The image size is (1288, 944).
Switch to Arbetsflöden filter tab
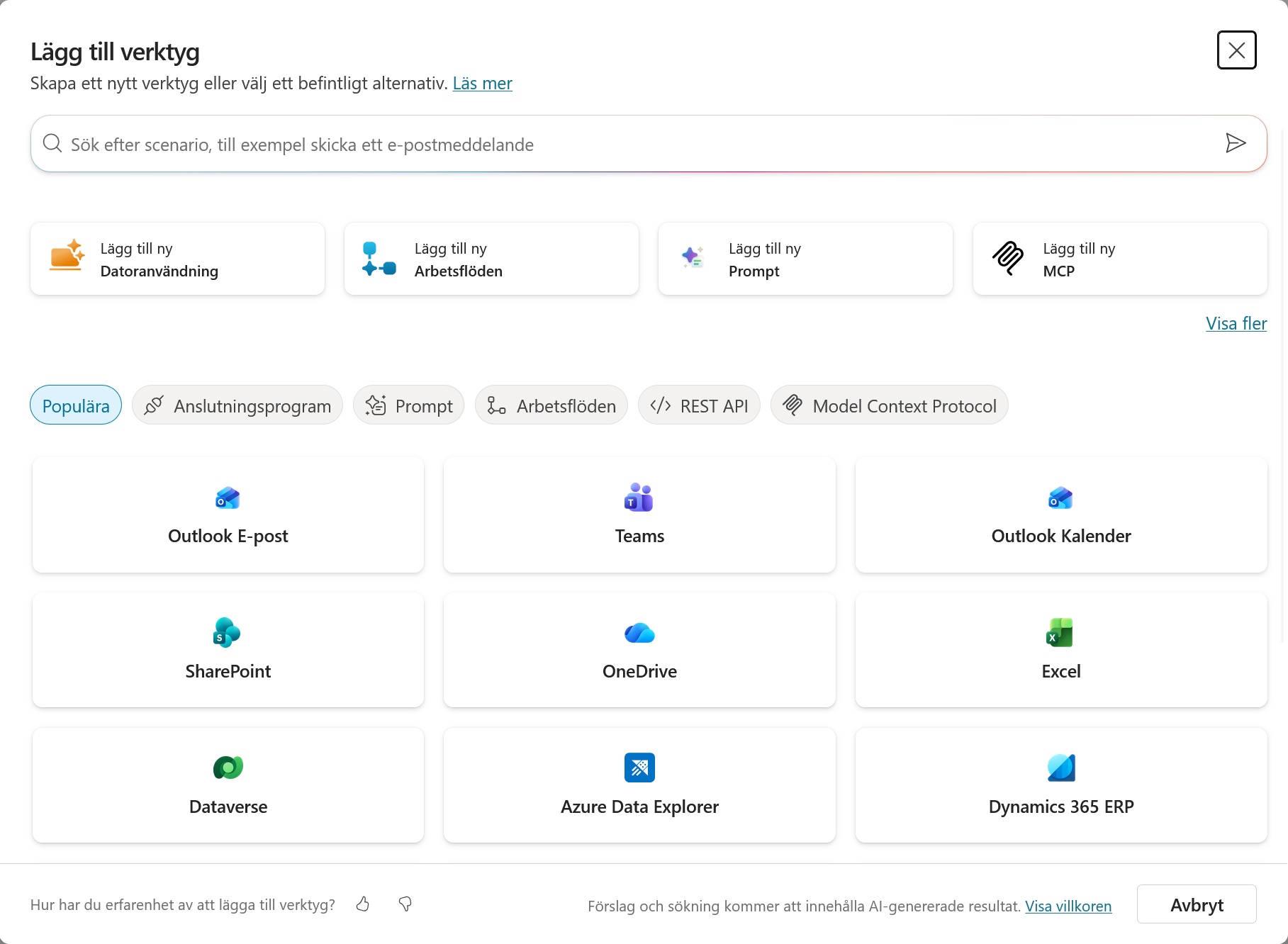(551, 405)
